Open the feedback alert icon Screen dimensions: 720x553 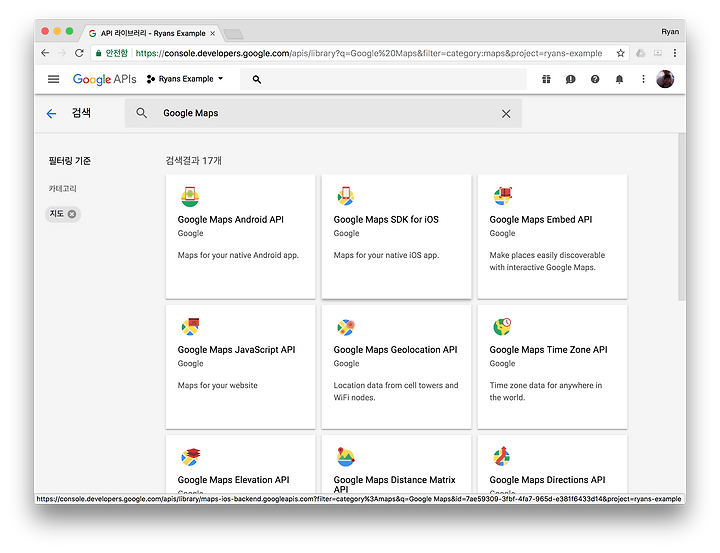[x=570, y=79]
